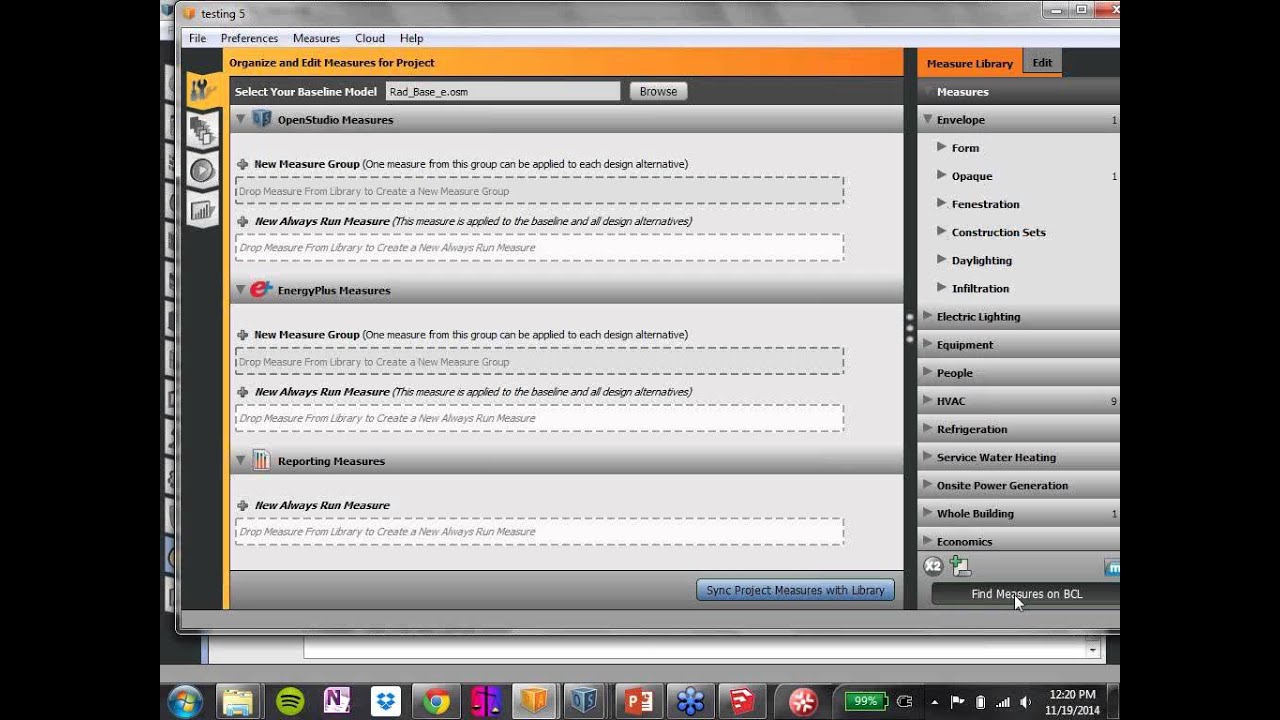
Task: Open the Windows Start menu
Action: pos(186,701)
